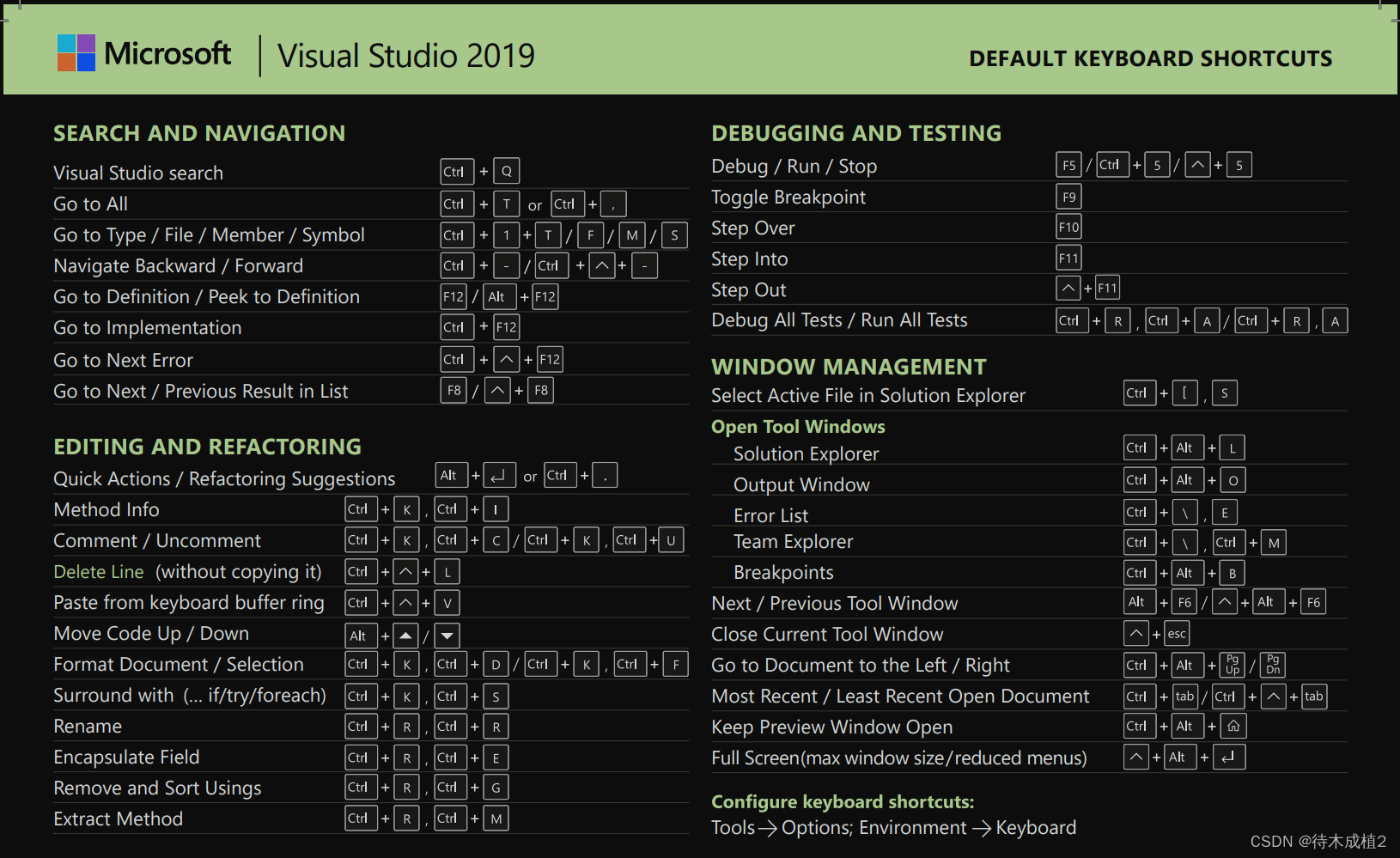Click 'Most Recent / Least Recent Open Document'
The width and height of the screenshot is (1400, 858).
(900, 697)
